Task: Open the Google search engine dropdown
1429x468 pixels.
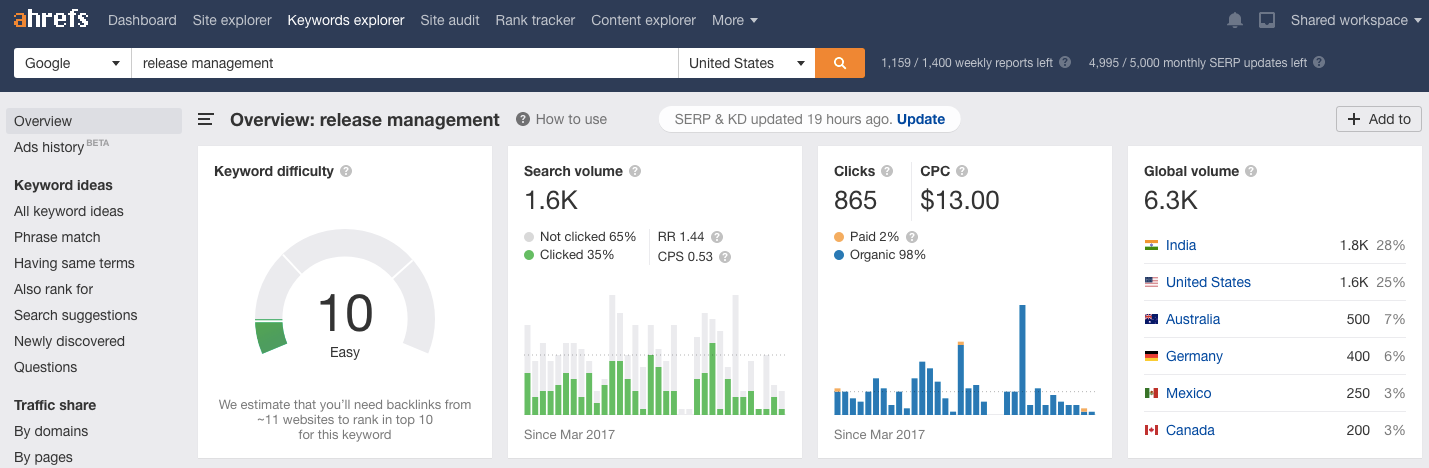Action: pyautogui.click(x=73, y=63)
